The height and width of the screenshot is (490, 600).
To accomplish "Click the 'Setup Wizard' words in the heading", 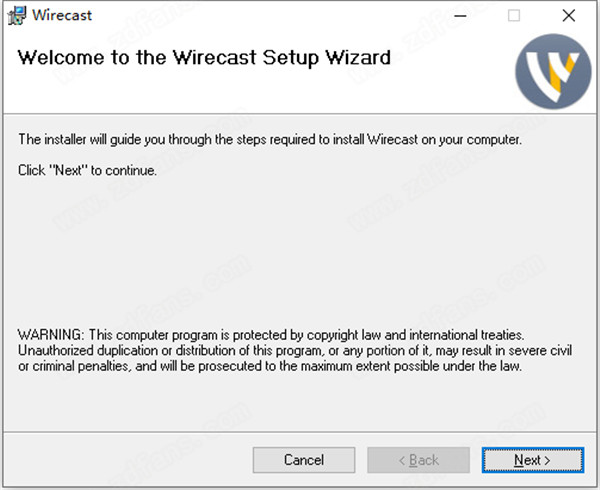I will pos(326,58).
